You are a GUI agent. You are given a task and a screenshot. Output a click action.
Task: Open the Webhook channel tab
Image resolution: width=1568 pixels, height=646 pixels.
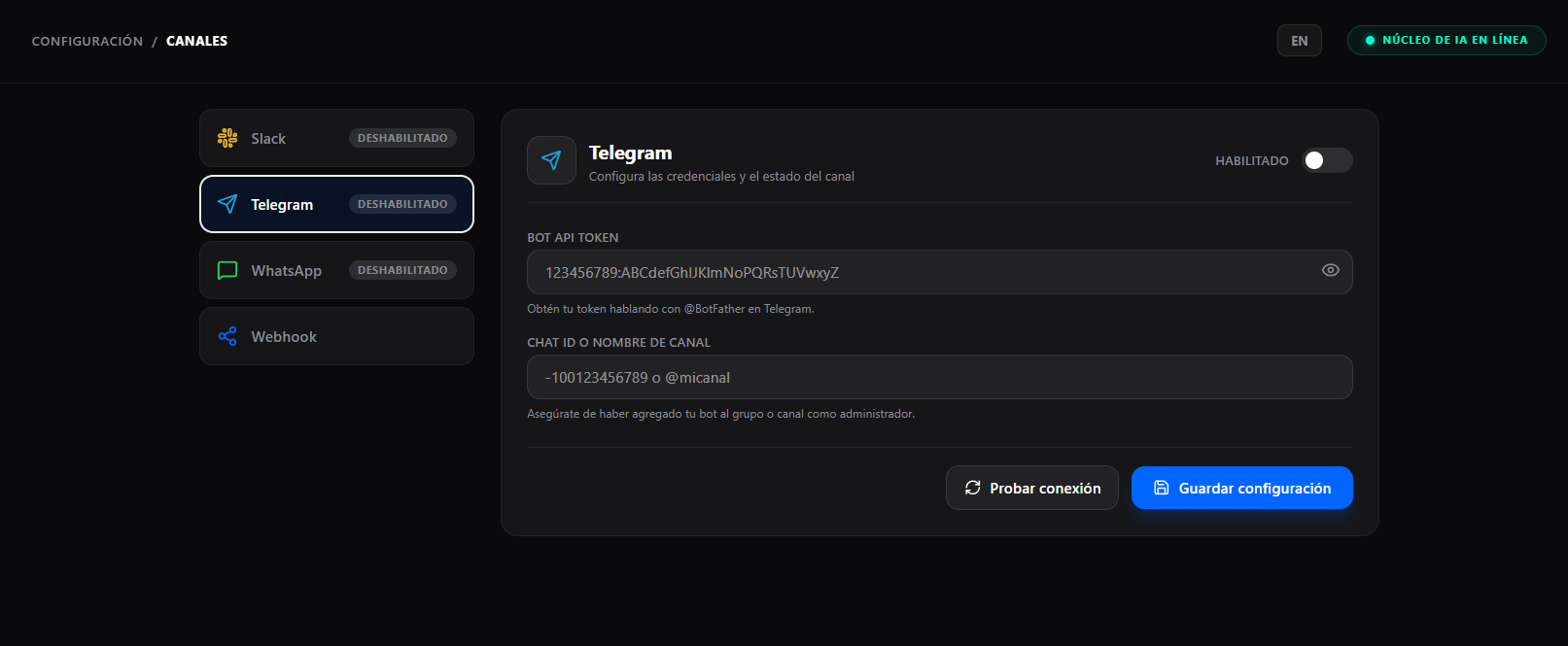point(336,336)
